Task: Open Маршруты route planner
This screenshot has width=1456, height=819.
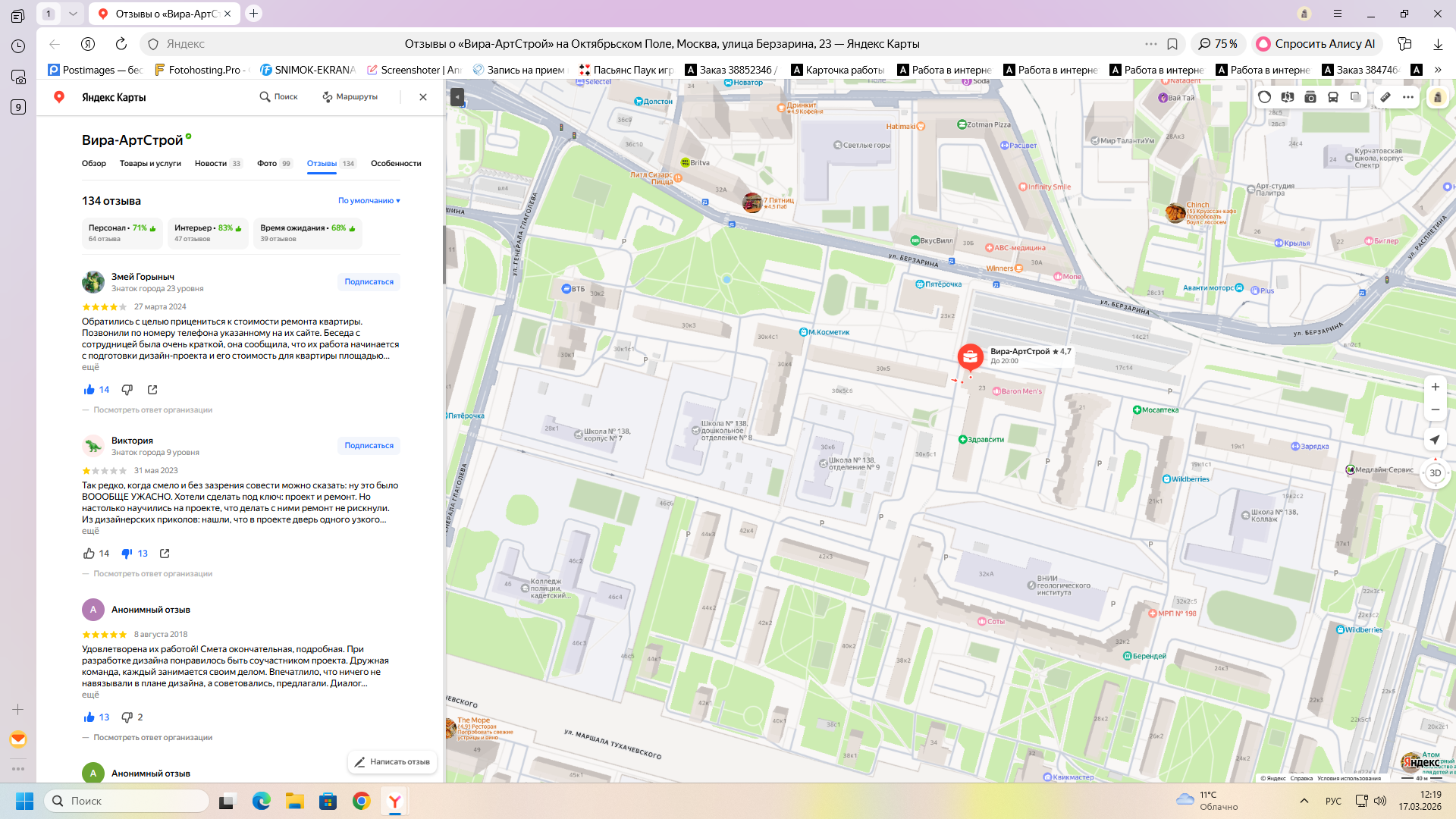Action: (350, 97)
